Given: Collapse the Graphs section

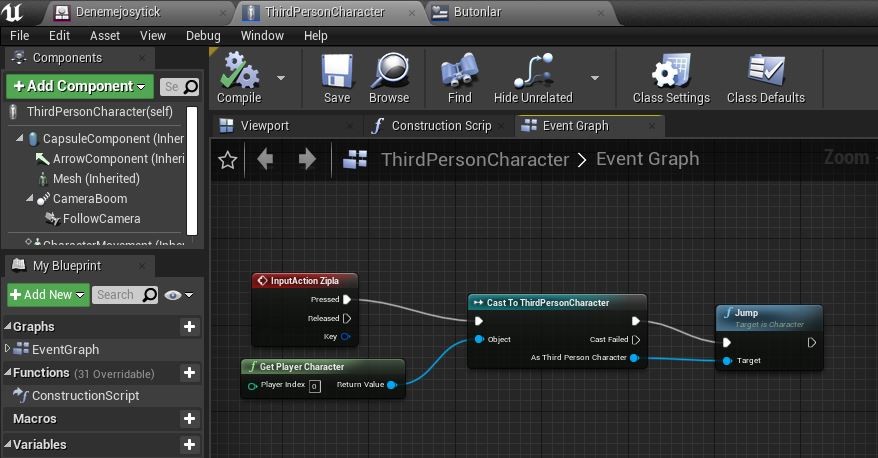Looking at the screenshot, I should 8,326.
